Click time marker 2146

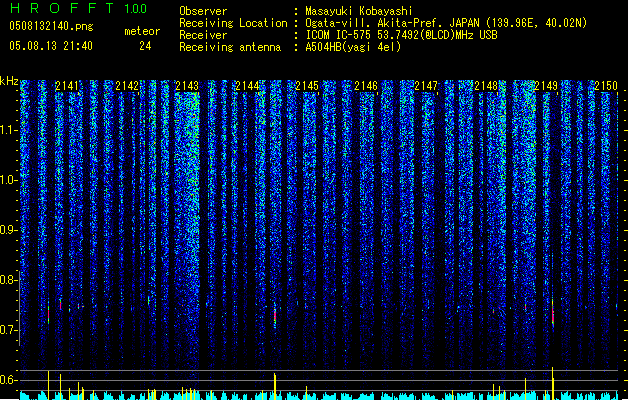[366, 86]
